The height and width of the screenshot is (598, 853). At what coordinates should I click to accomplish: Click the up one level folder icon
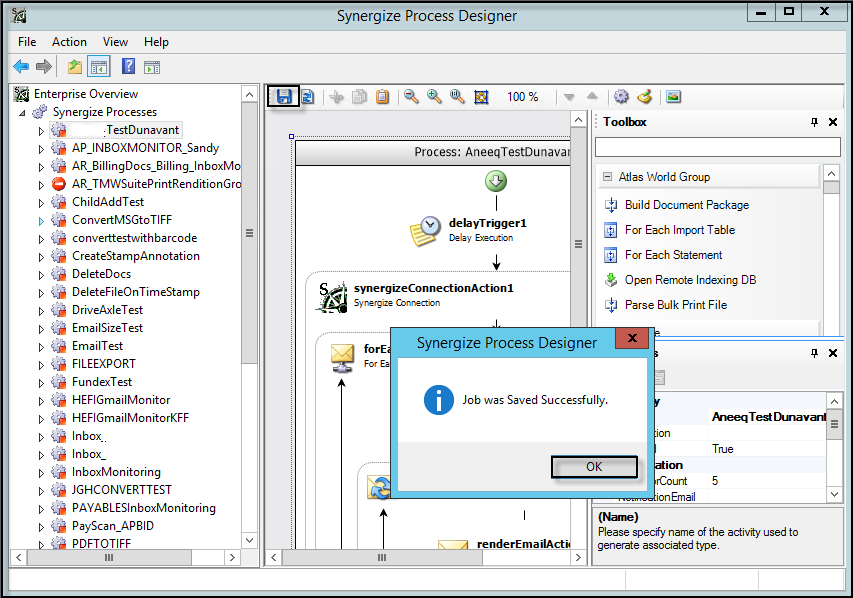[x=75, y=67]
